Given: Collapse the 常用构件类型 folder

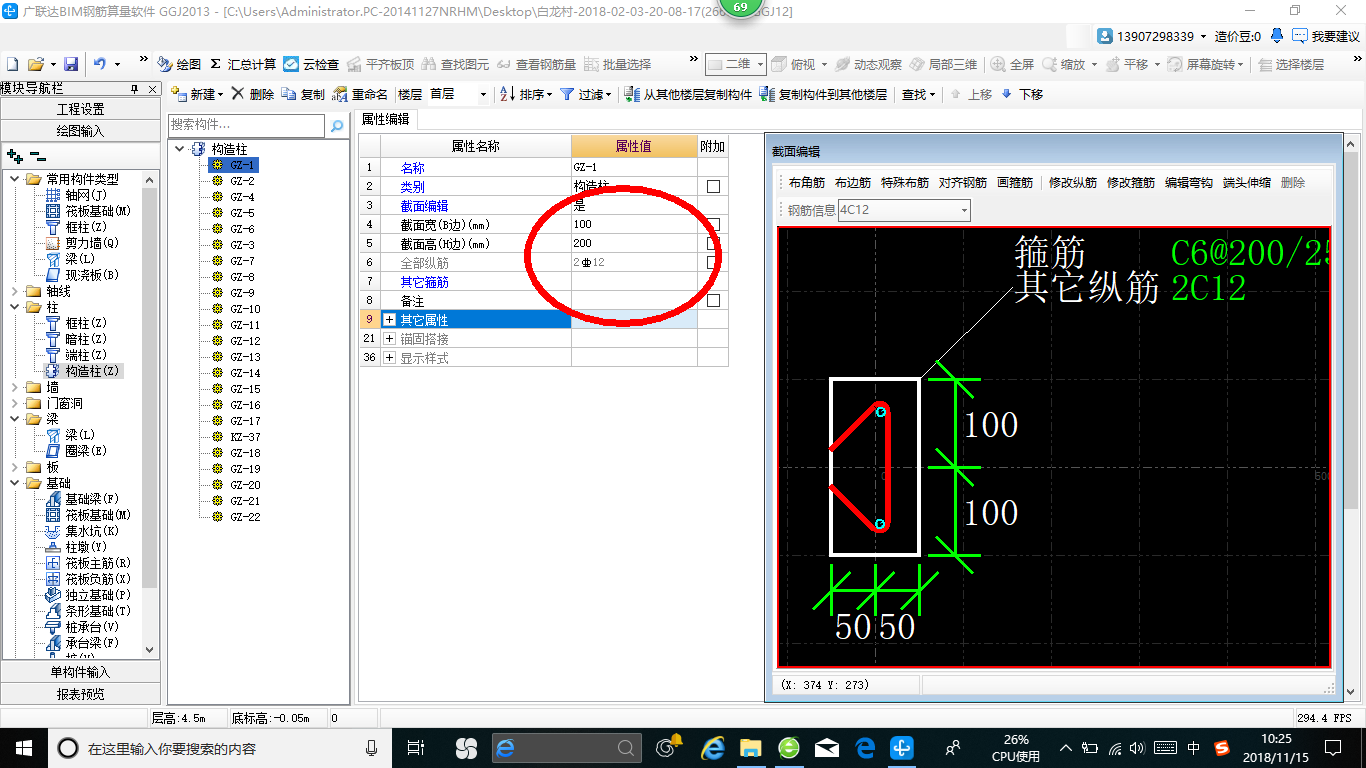Looking at the screenshot, I should point(14,179).
